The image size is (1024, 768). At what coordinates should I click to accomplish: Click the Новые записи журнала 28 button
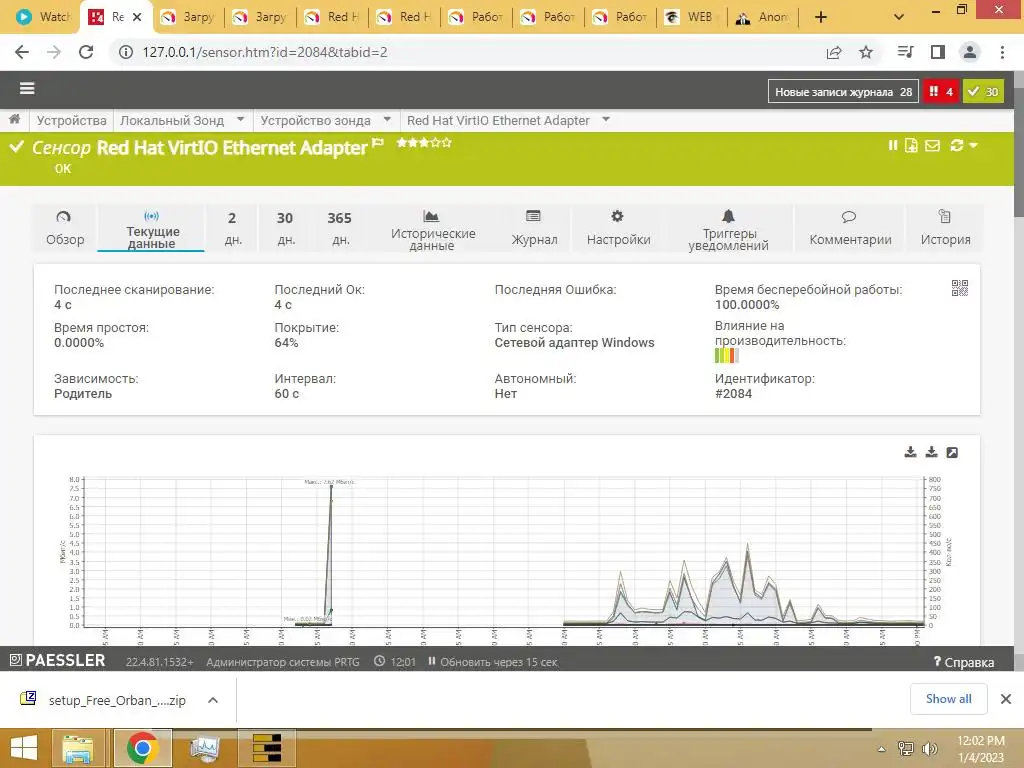[843, 91]
